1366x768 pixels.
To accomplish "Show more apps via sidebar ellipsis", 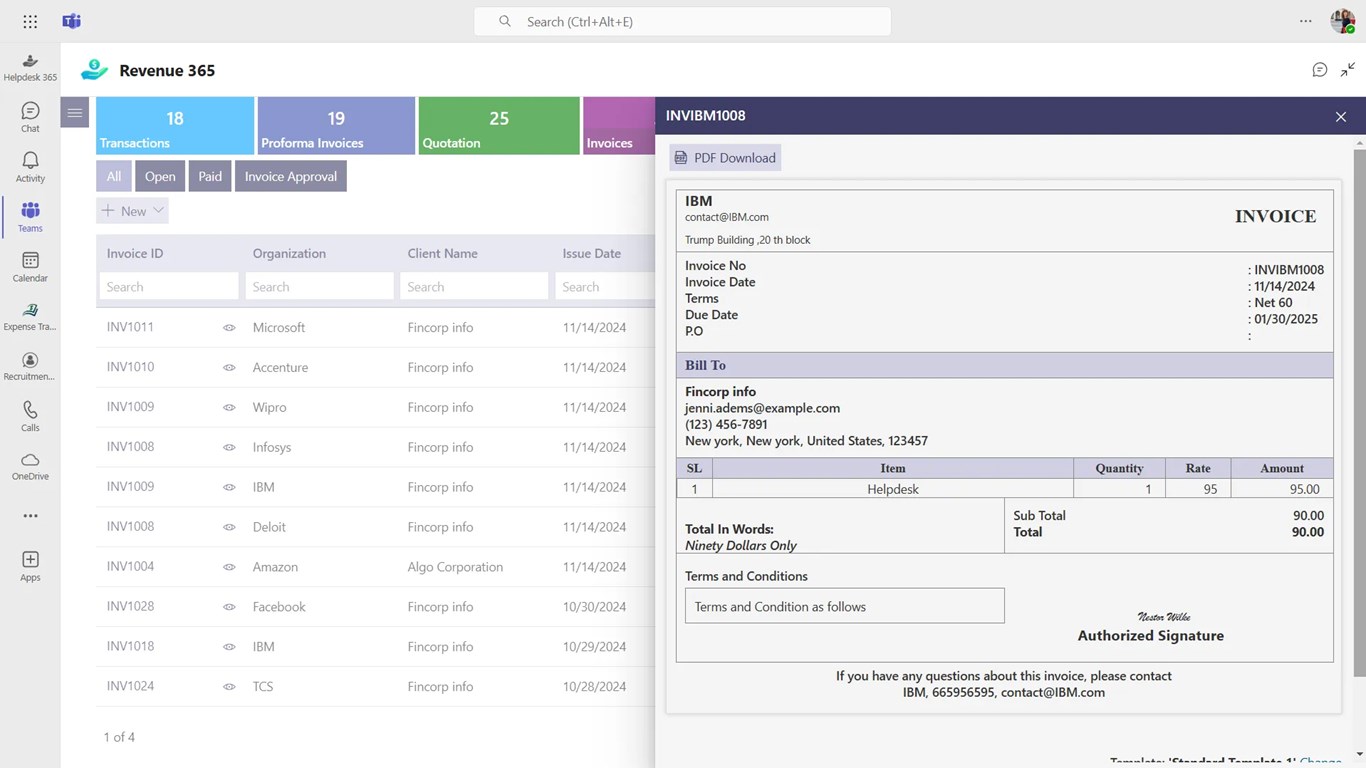I will [x=30, y=516].
